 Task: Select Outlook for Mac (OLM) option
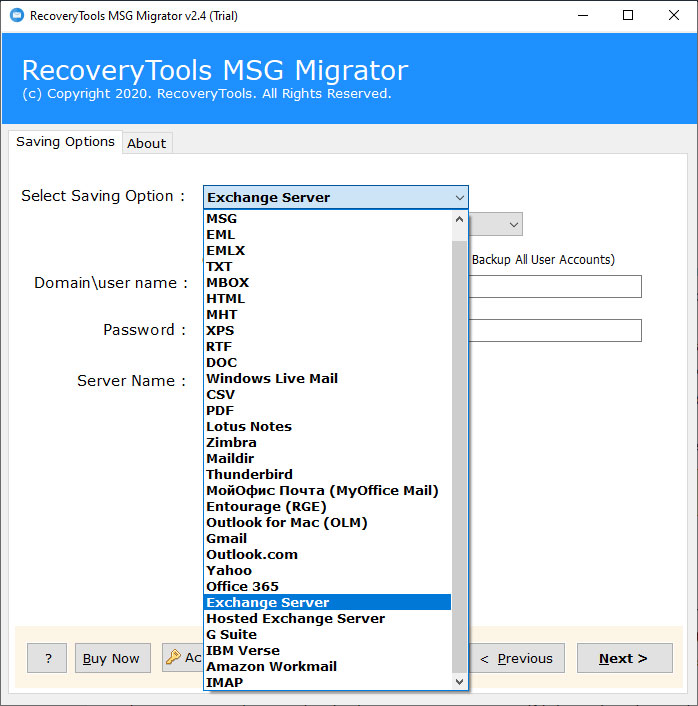tap(327, 522)
